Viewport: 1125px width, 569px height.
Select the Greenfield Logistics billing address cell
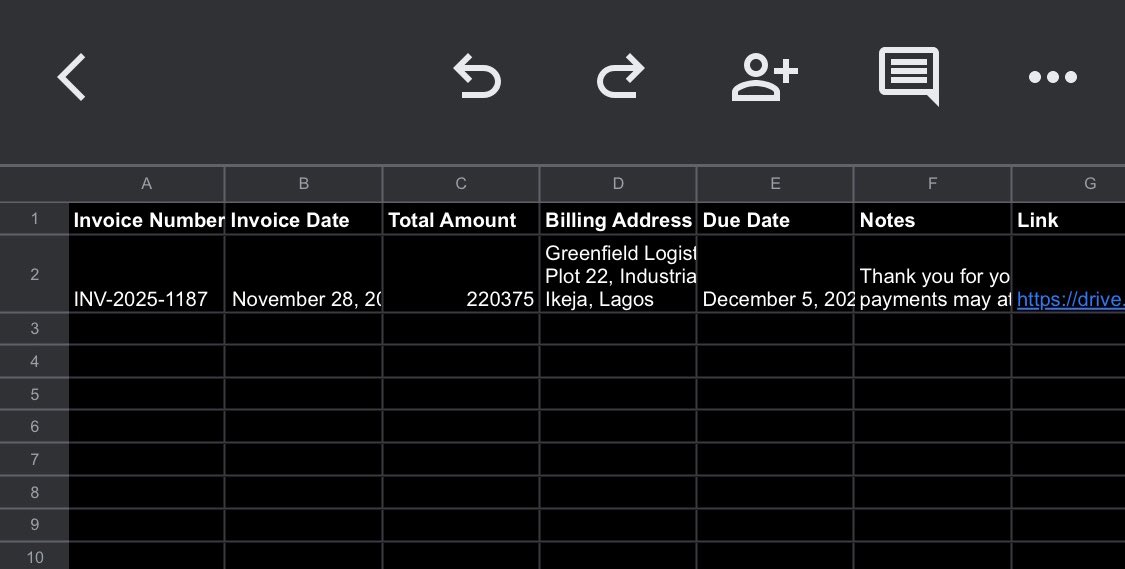(618, 274)
